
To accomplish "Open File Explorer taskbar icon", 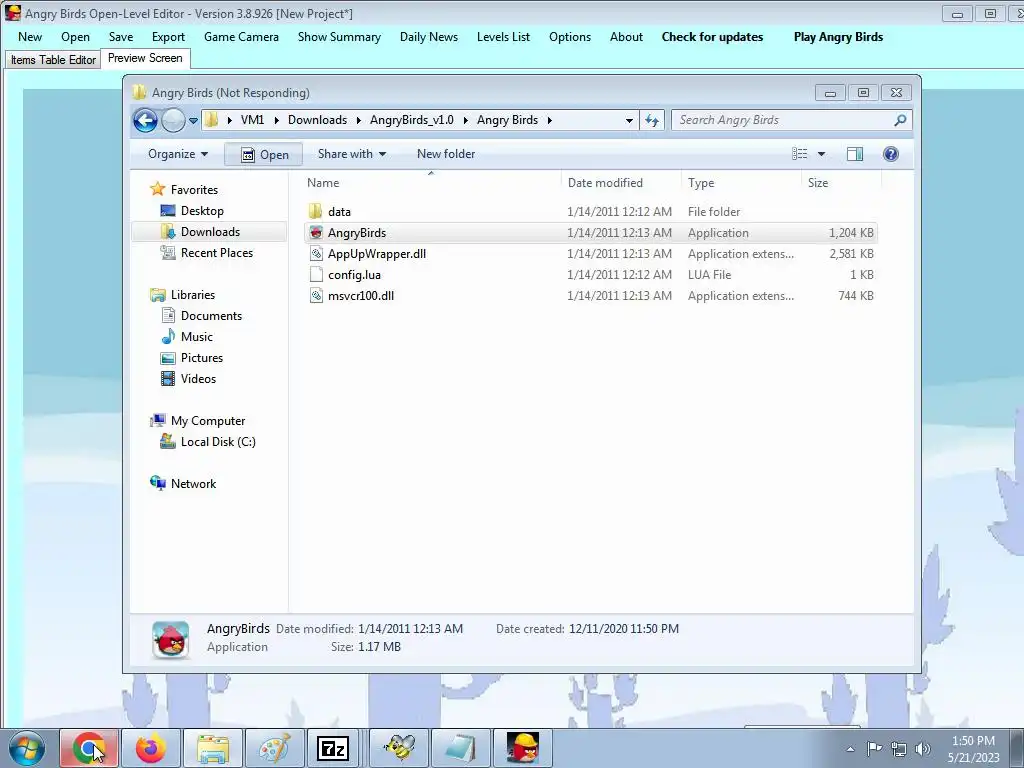I will click(213, 748).
